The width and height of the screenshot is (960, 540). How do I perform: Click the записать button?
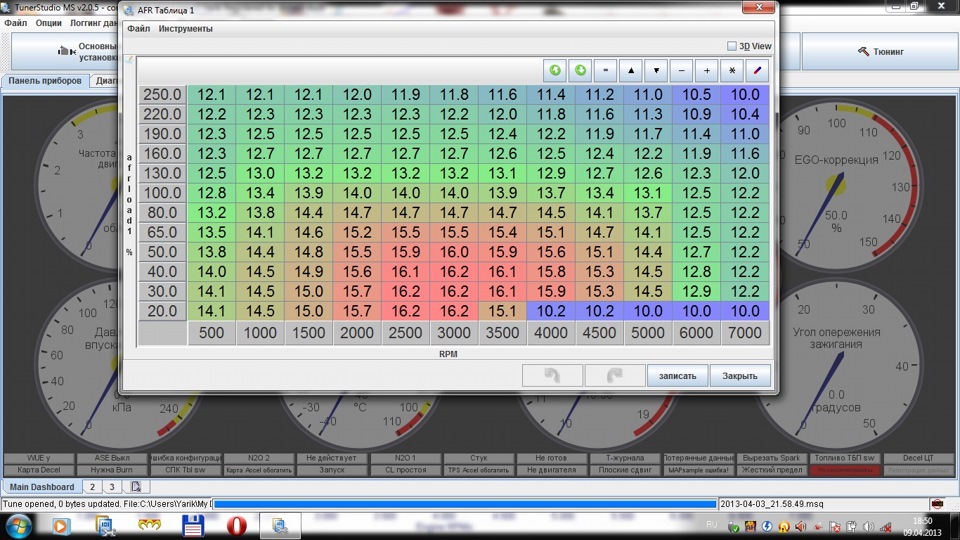coord(677,377)
